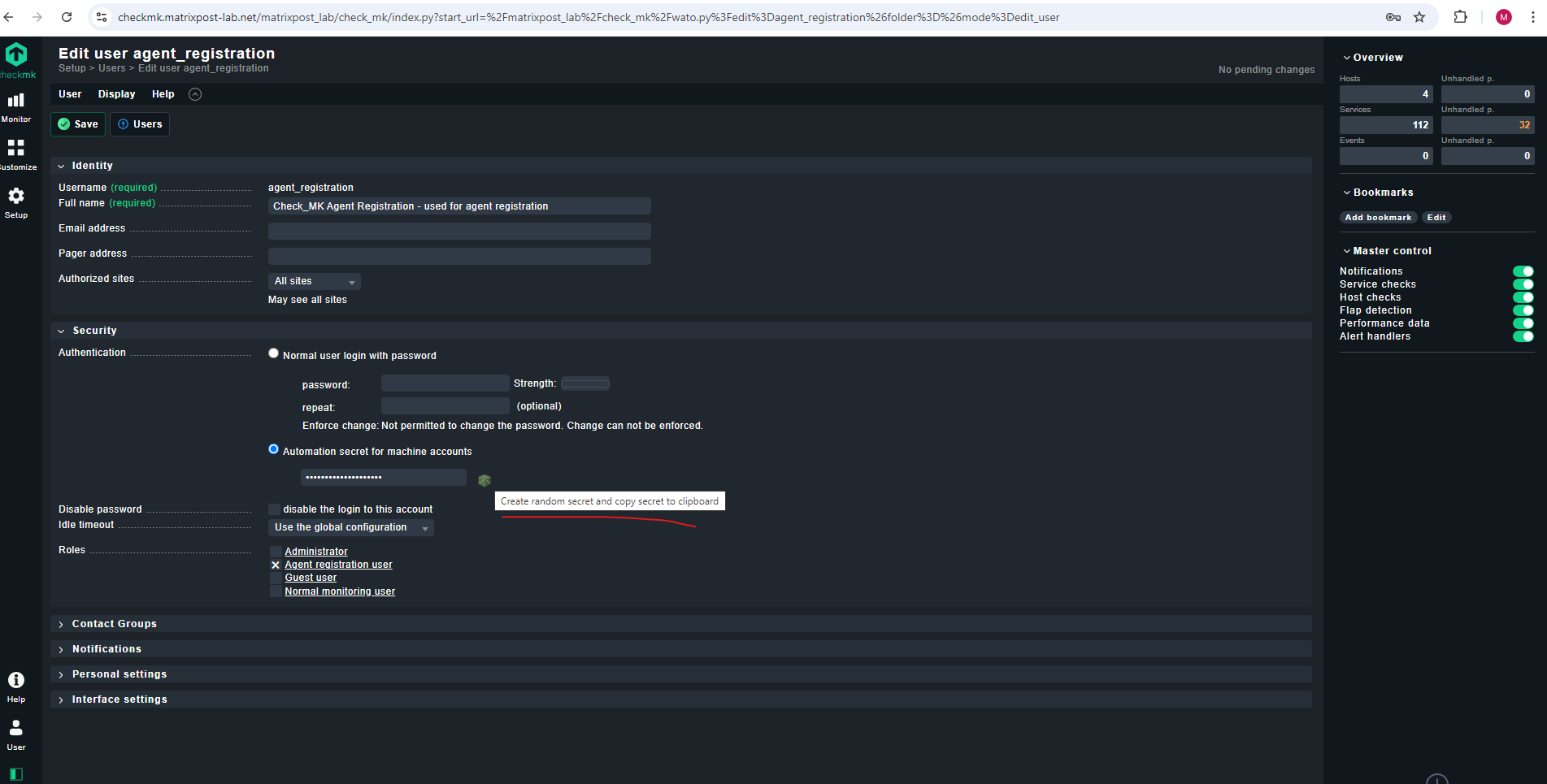Viewport: 1547px width, 784px height.
Task: Toggle off Notifications in Master control
Action: pos(1523,271)
